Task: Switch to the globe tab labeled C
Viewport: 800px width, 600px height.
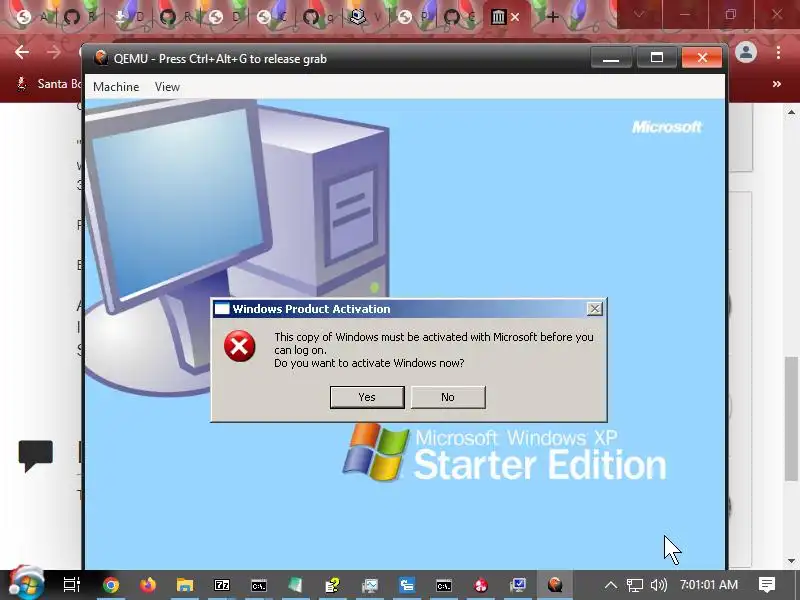Action: [271, 17]
